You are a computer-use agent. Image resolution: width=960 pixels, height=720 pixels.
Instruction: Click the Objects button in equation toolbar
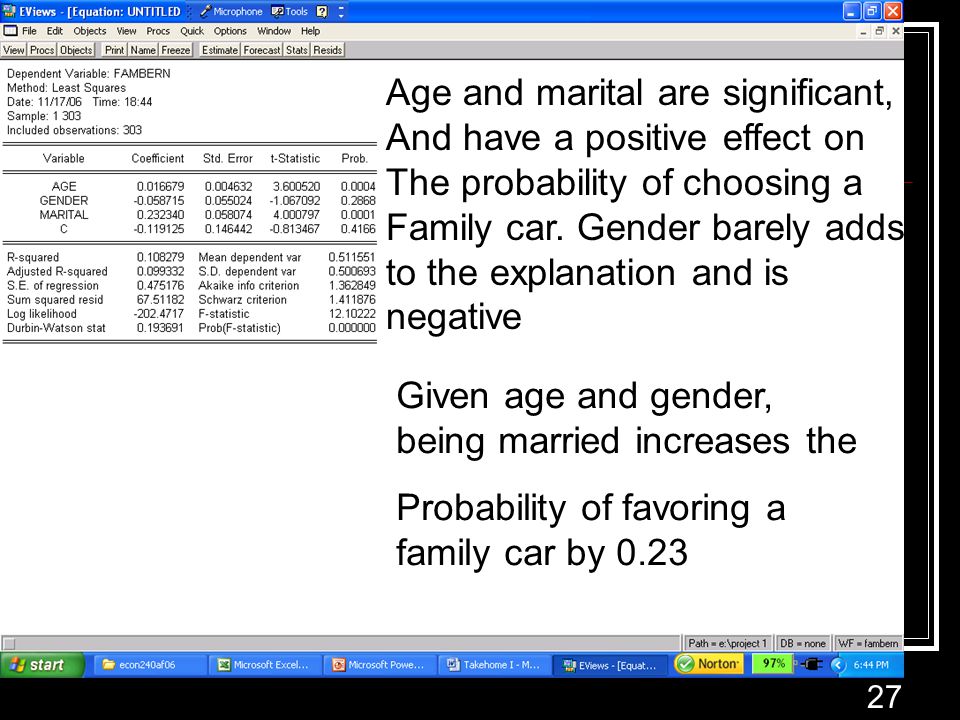pos(76,50)
